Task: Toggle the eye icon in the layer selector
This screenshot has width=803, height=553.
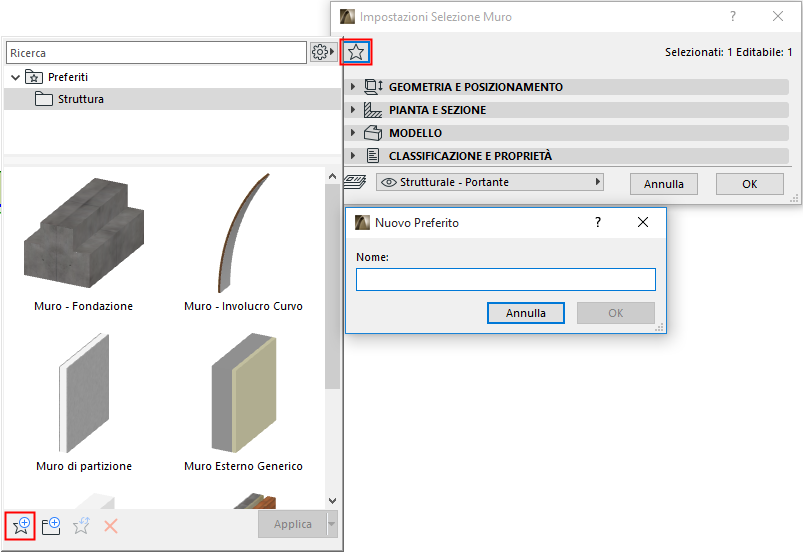Action: coord(389,182)
